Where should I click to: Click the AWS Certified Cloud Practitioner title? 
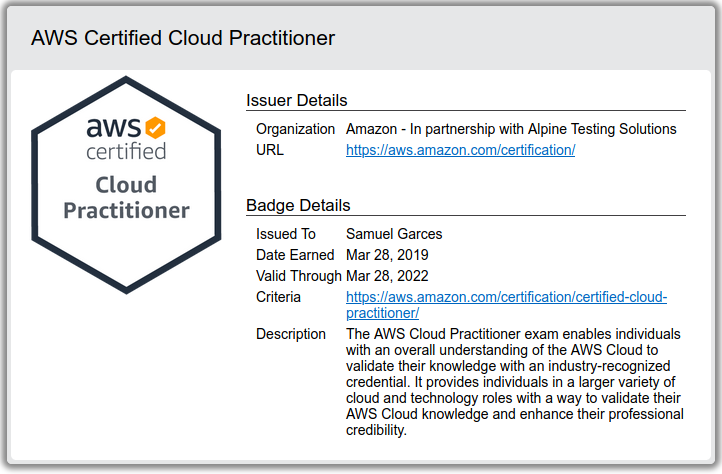point(183,38)
